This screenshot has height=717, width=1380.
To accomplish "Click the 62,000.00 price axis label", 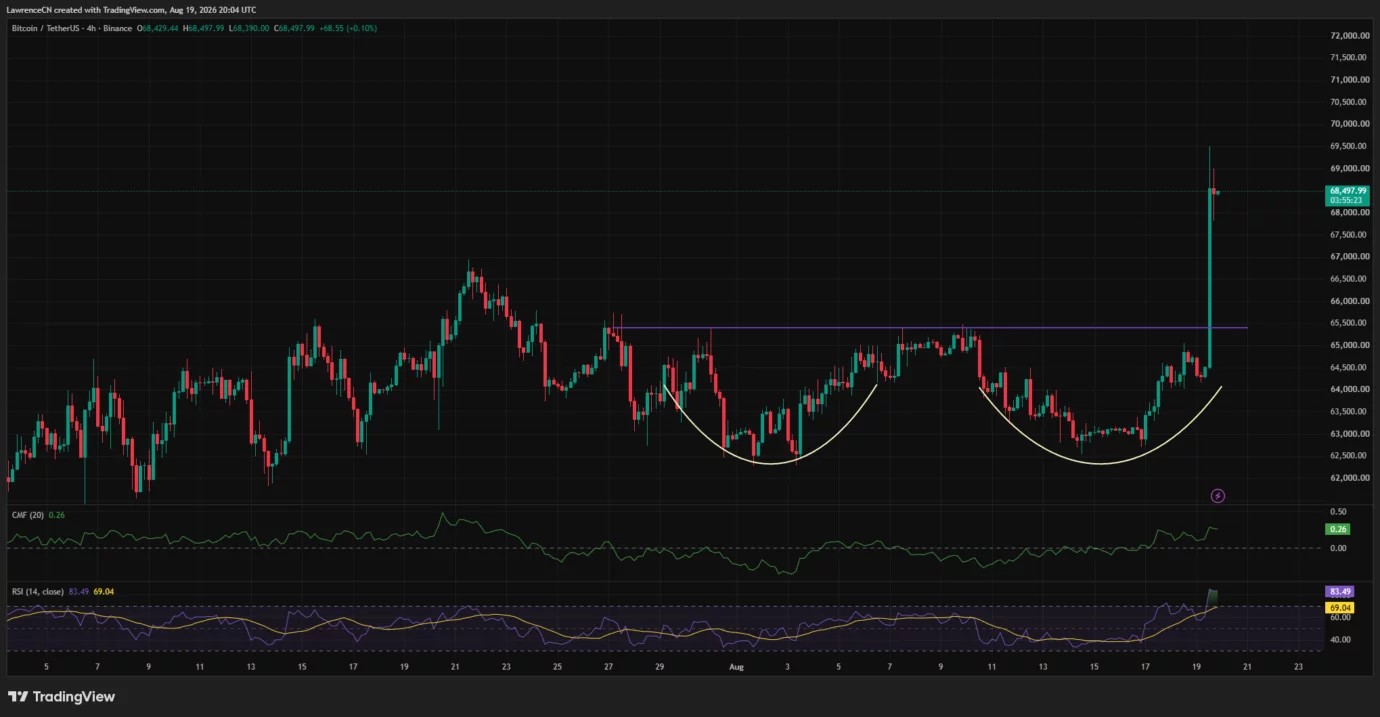I will (1348, 478).
